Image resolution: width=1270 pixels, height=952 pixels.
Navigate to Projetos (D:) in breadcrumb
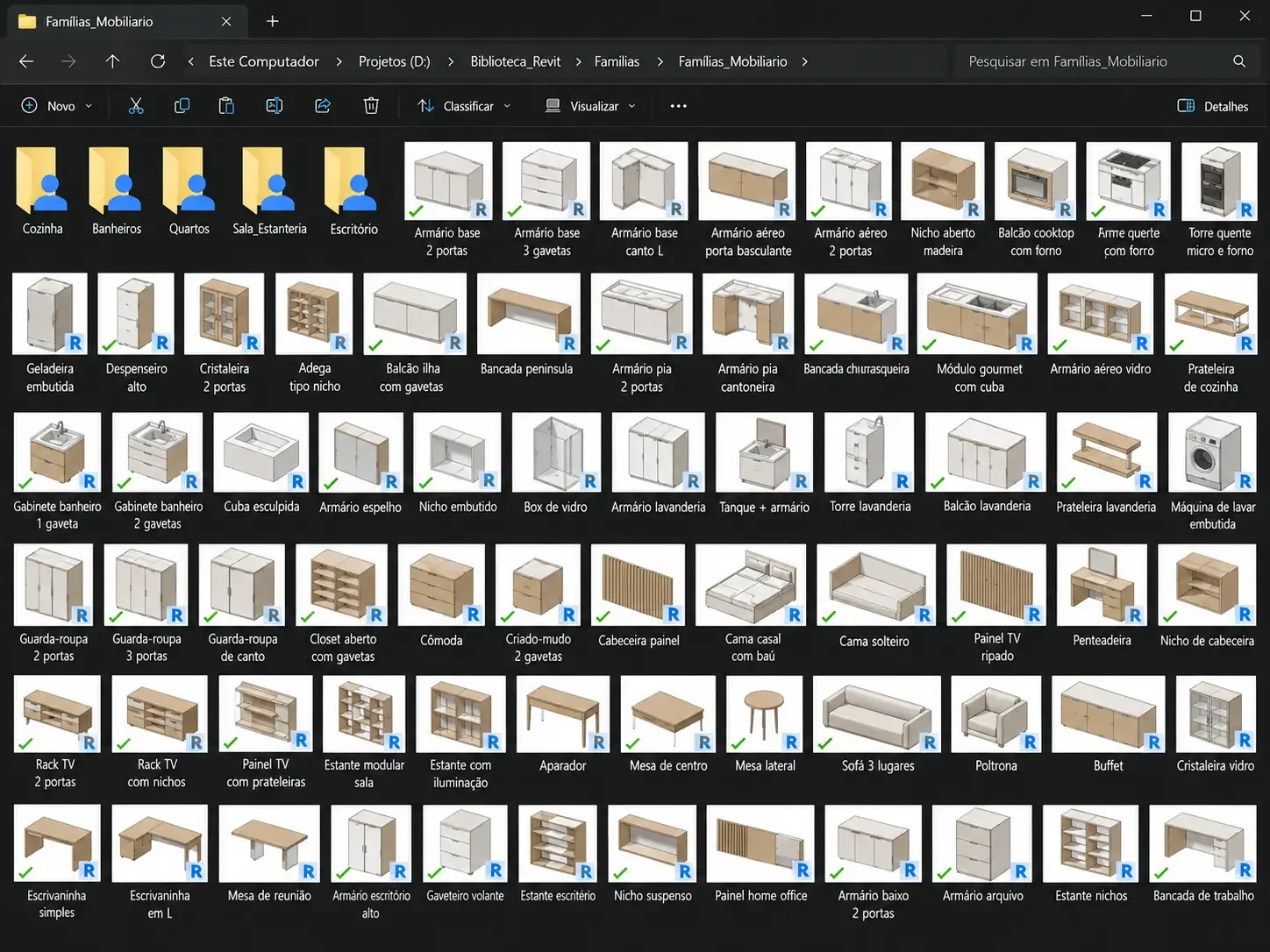[395, 61]
